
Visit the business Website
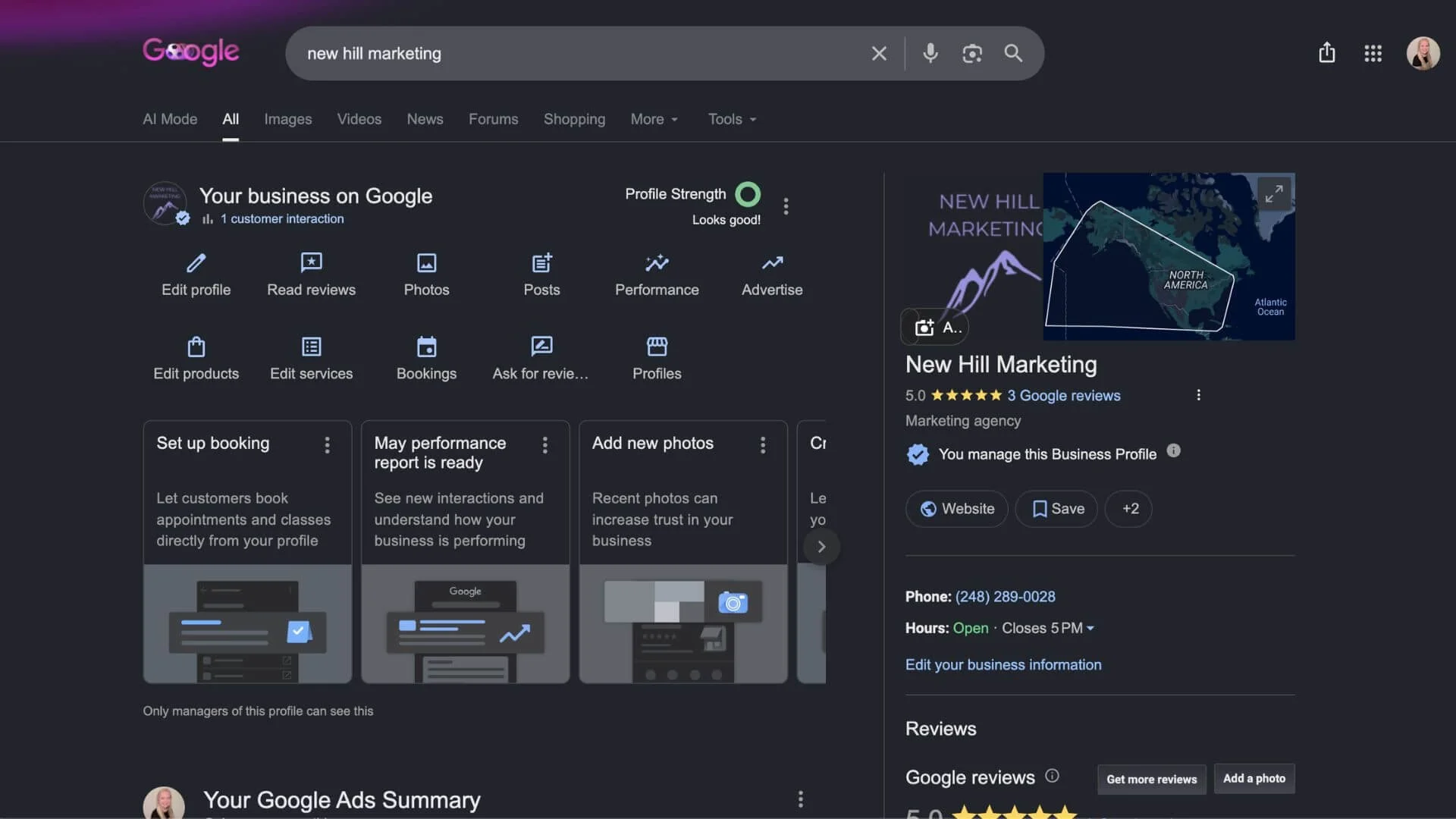[956, 509]
